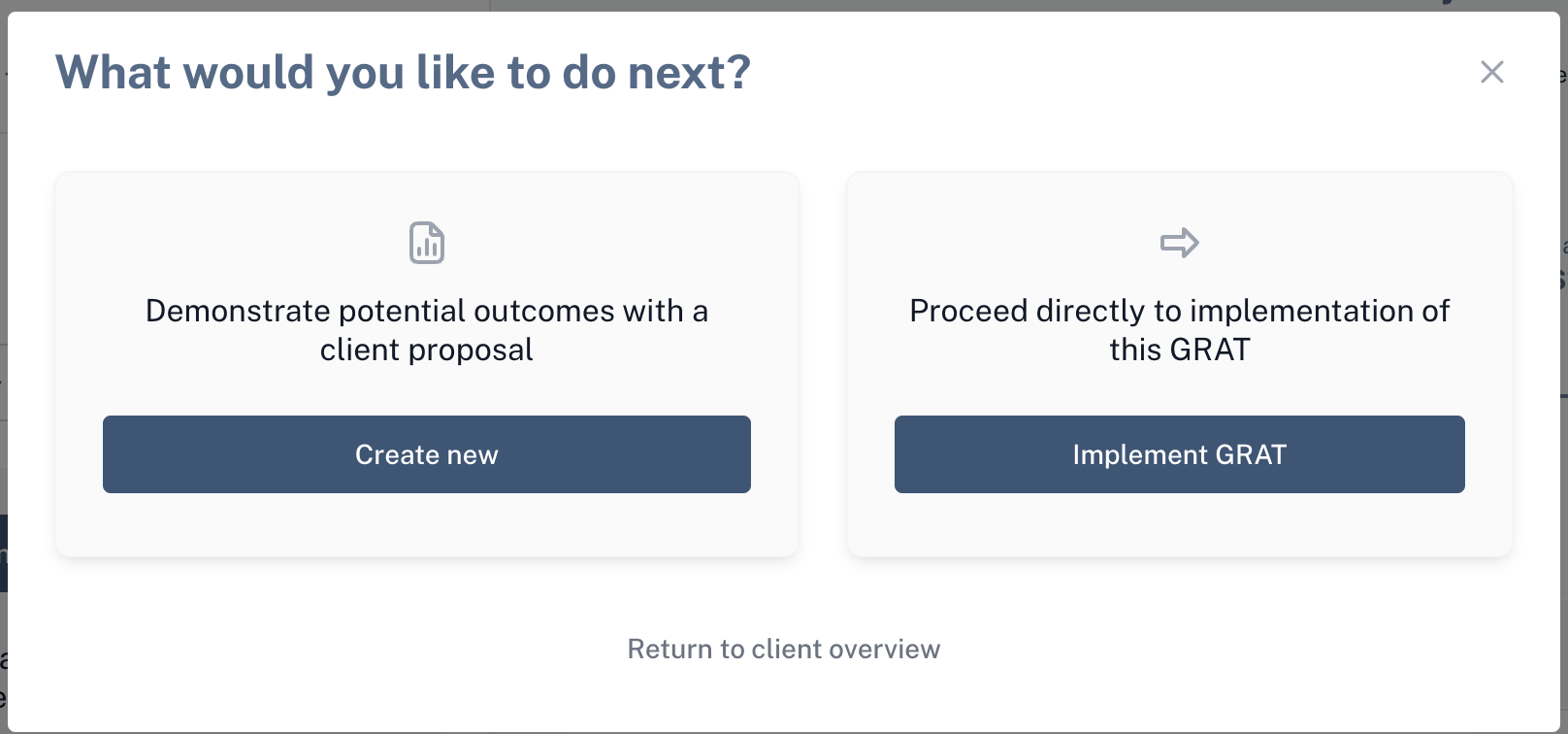
Task: Choose the bar chart document icon
Action: 427,243
